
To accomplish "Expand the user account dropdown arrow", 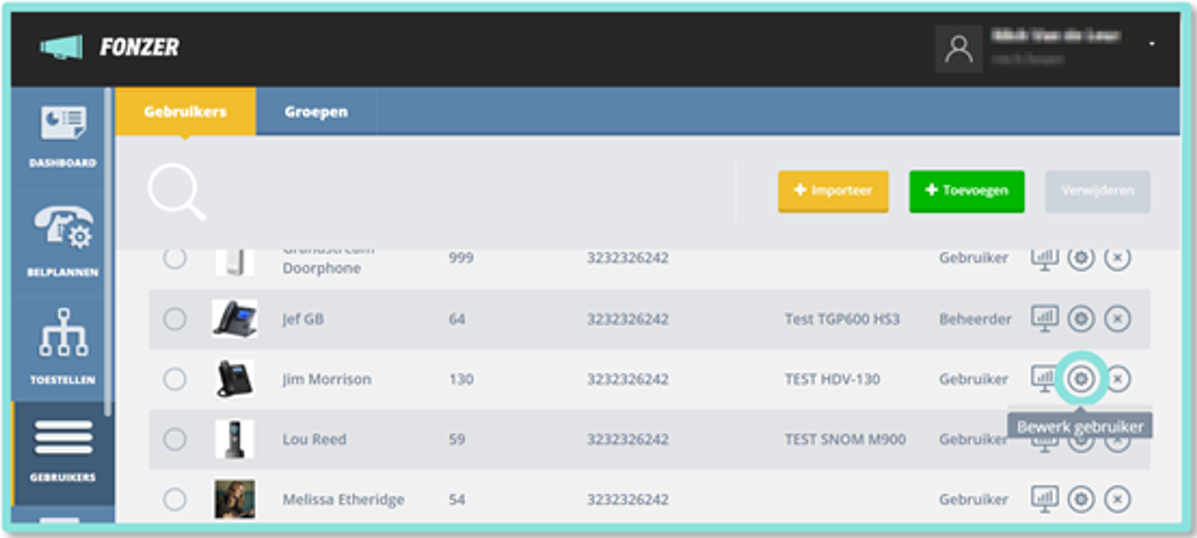I will point(1152,44).
